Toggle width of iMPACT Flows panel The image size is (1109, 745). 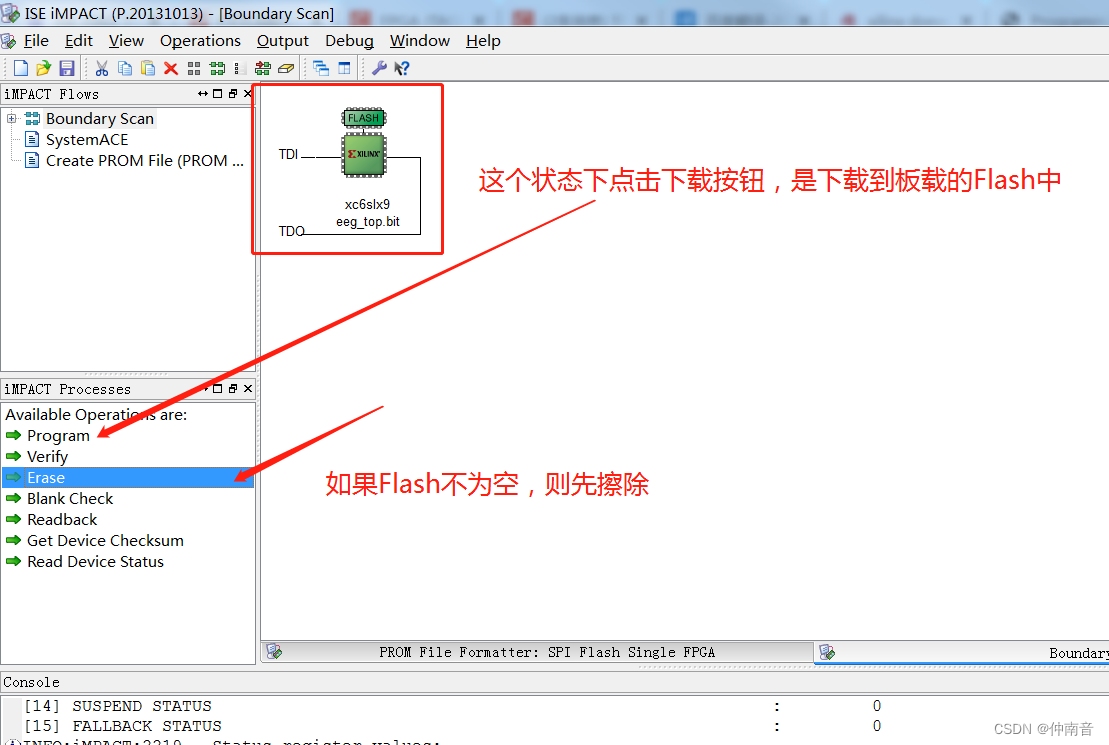203,93
